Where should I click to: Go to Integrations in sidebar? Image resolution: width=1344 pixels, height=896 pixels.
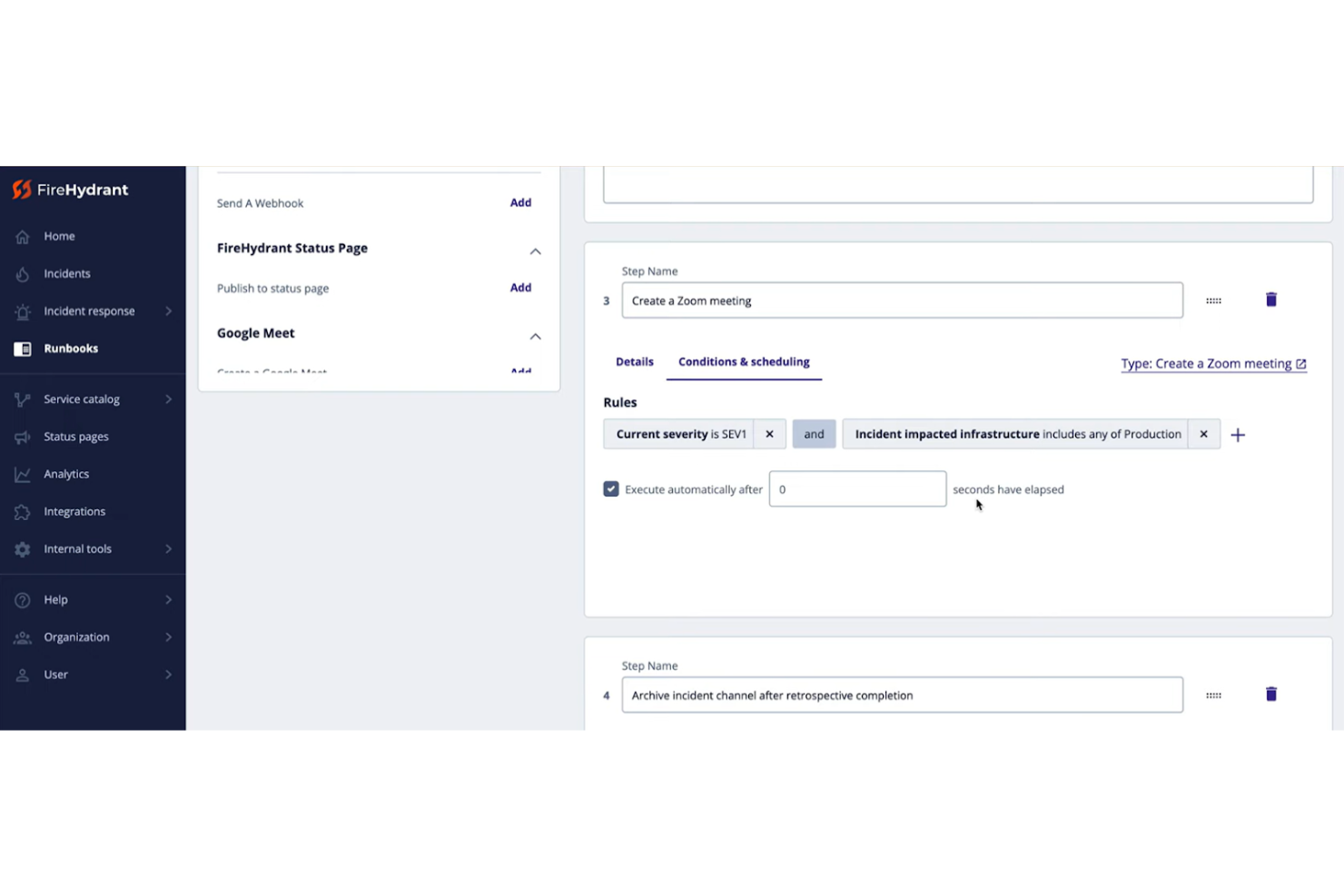tap(74, 511)
